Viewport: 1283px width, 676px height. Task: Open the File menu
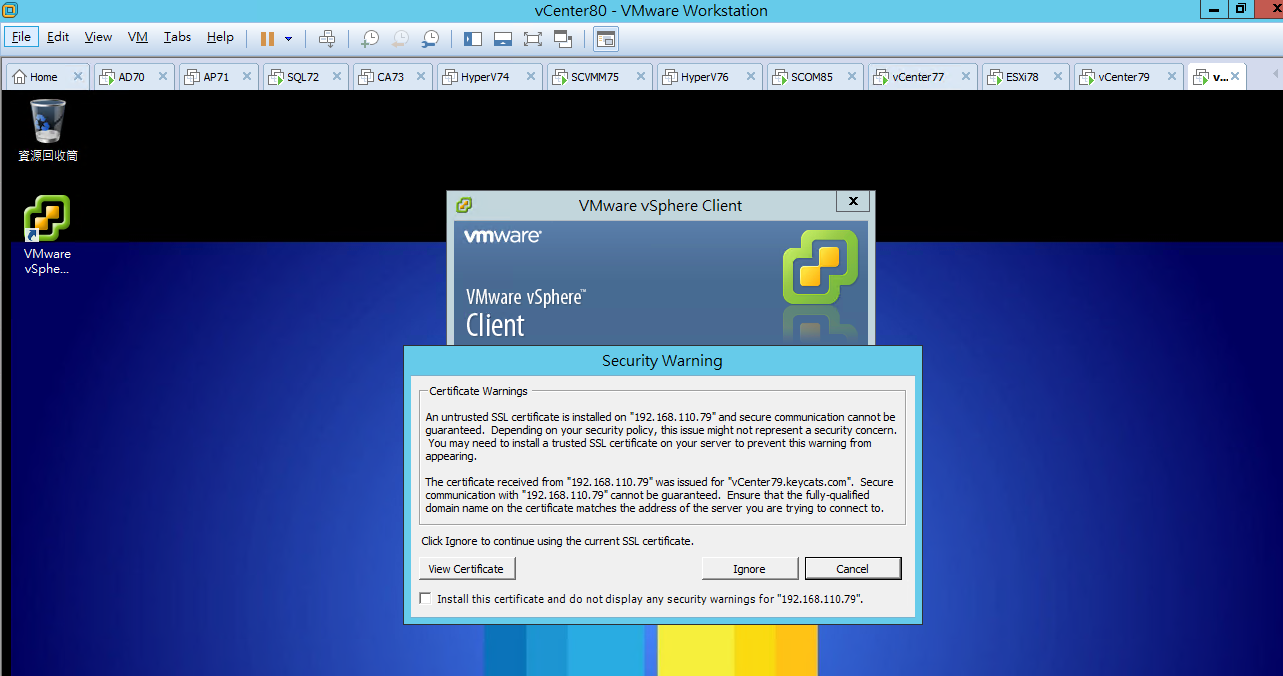point(21,37)
